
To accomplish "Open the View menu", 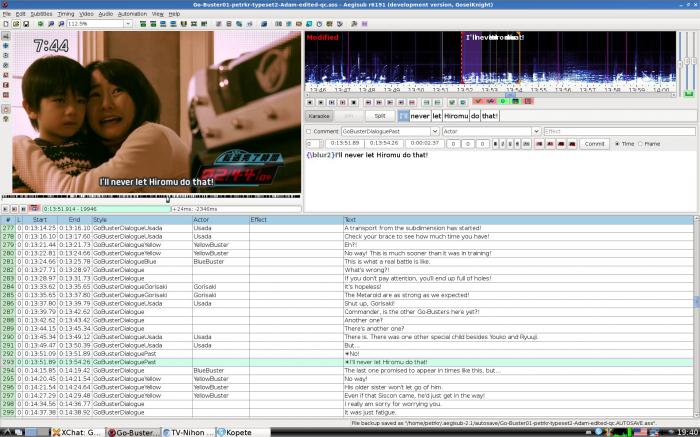I will pyautogui.click(x=157, y=14).
